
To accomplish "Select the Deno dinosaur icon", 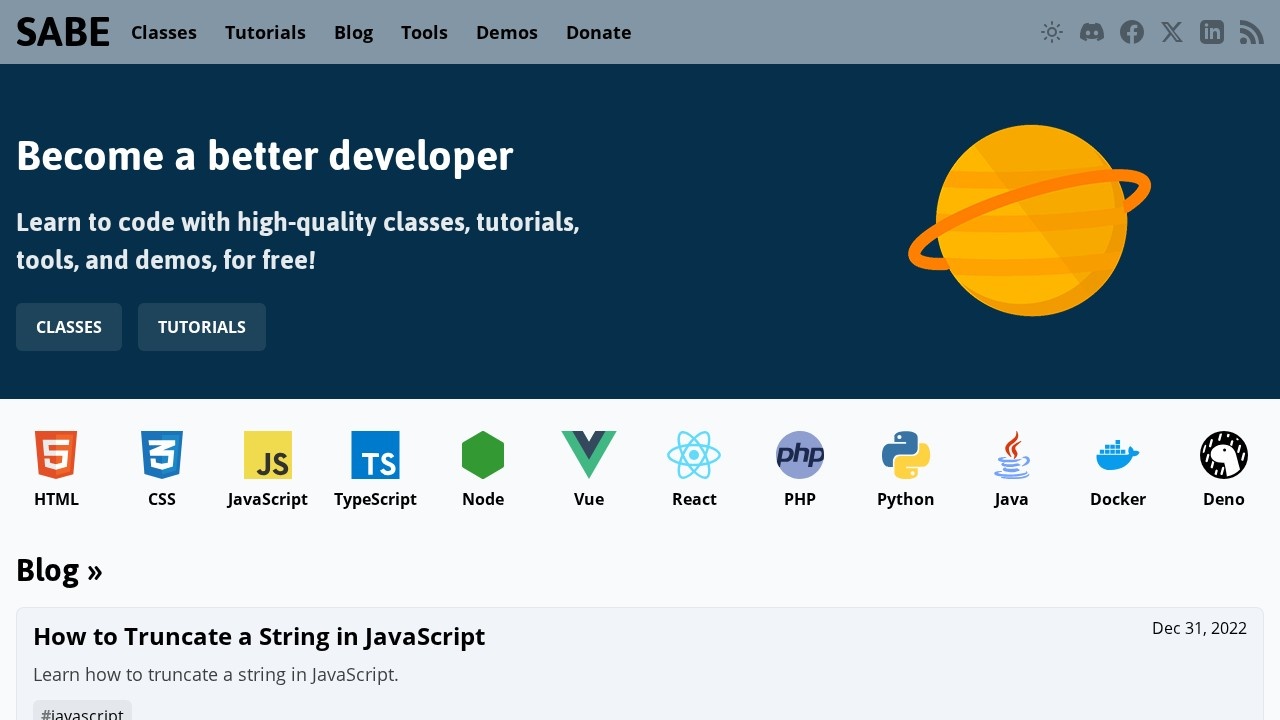I will click(1224, 455).
